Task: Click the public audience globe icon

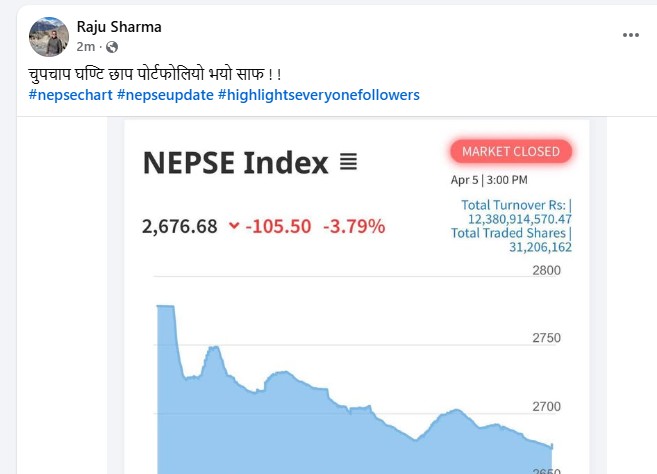Action: point(112,46)
